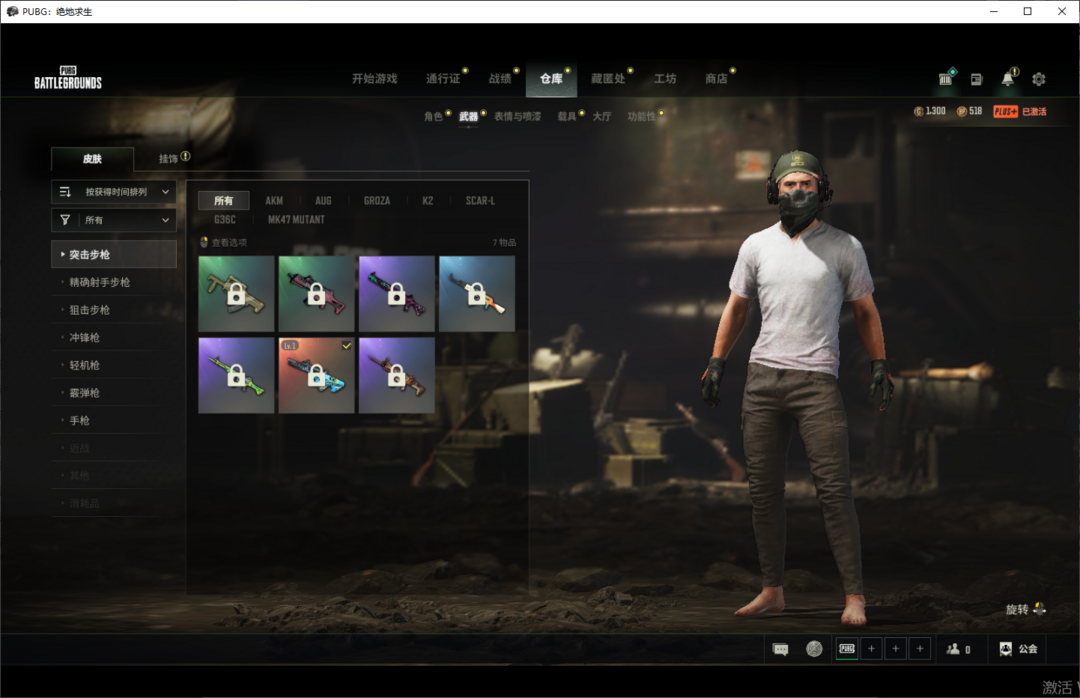Screen dimensions: 1080x698
Task: Select the locked tan rifle skin thumbnail
Action: coord(236,294)
